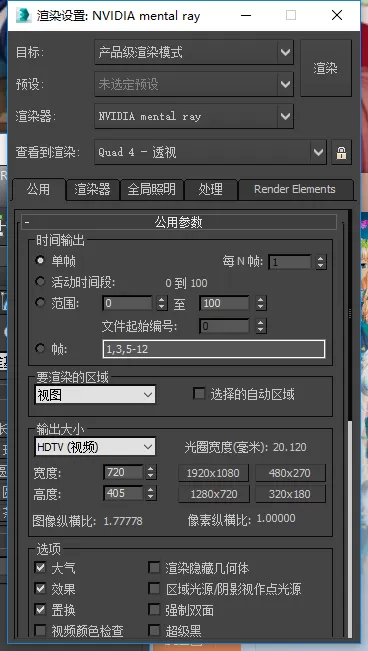Switch to the 处理 tab
This screenshot has height=651, width=368.
pyautogui.click(x=211, y=189)
